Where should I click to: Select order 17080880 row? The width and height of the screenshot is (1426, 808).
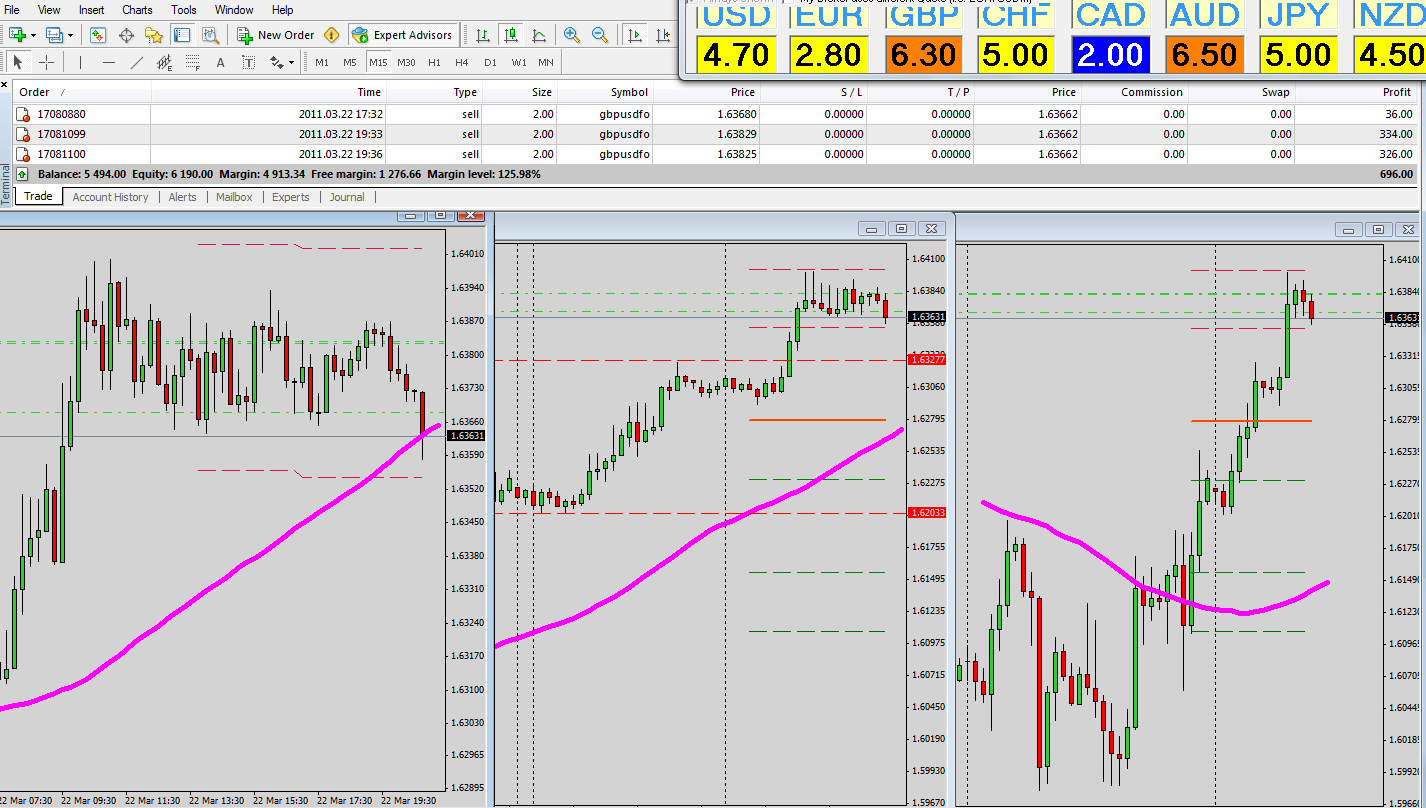coord(714,114)
